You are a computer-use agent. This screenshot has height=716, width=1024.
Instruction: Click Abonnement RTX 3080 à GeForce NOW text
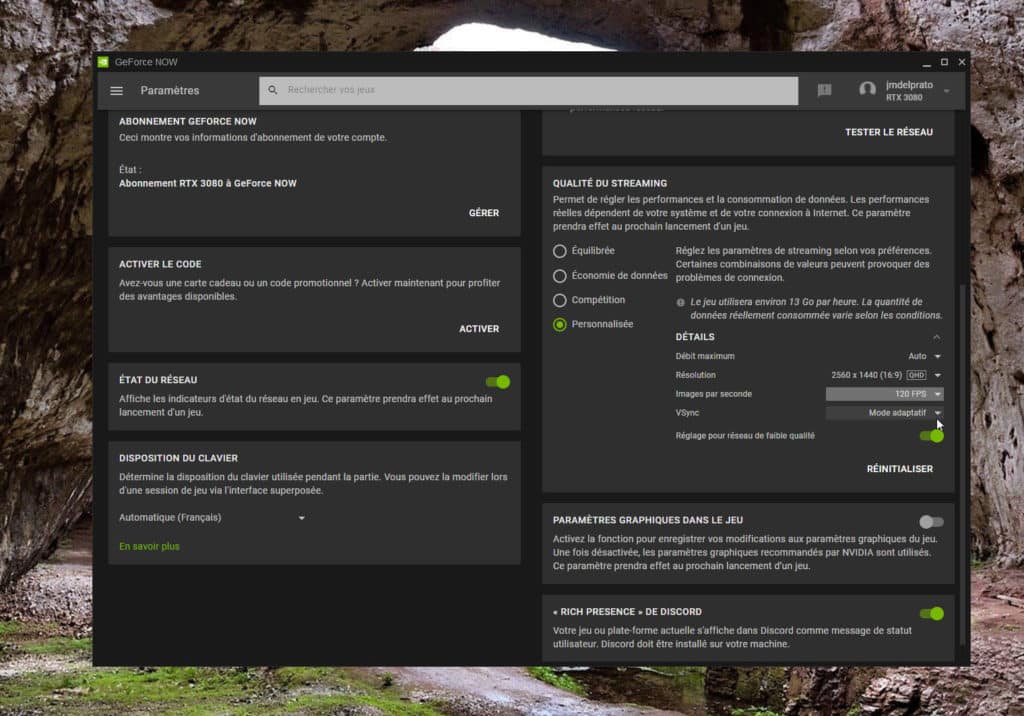(208, 184)
